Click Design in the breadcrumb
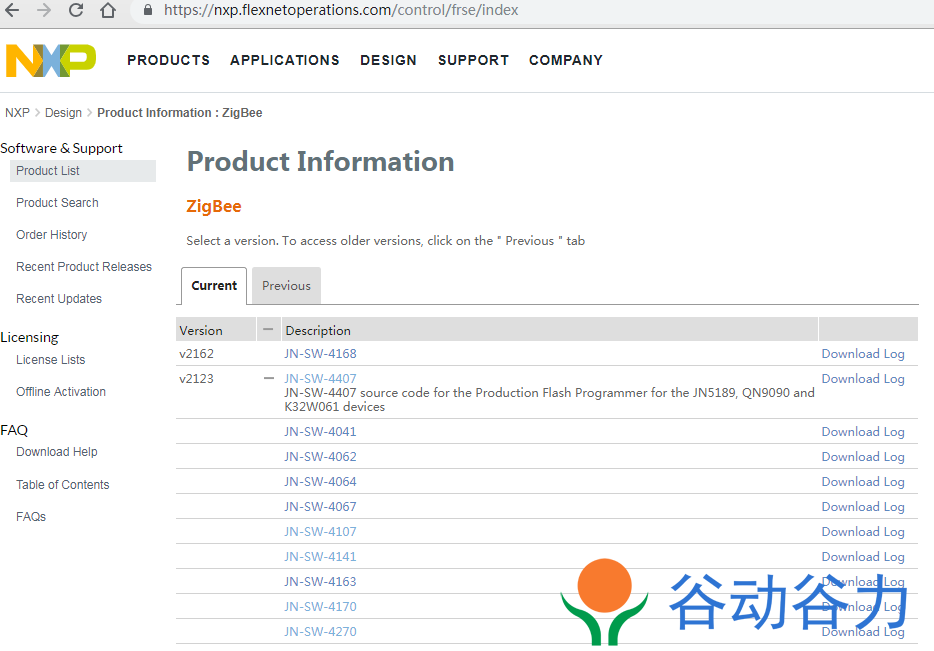The height and width of the screenshot is (651, 934). 63,113
